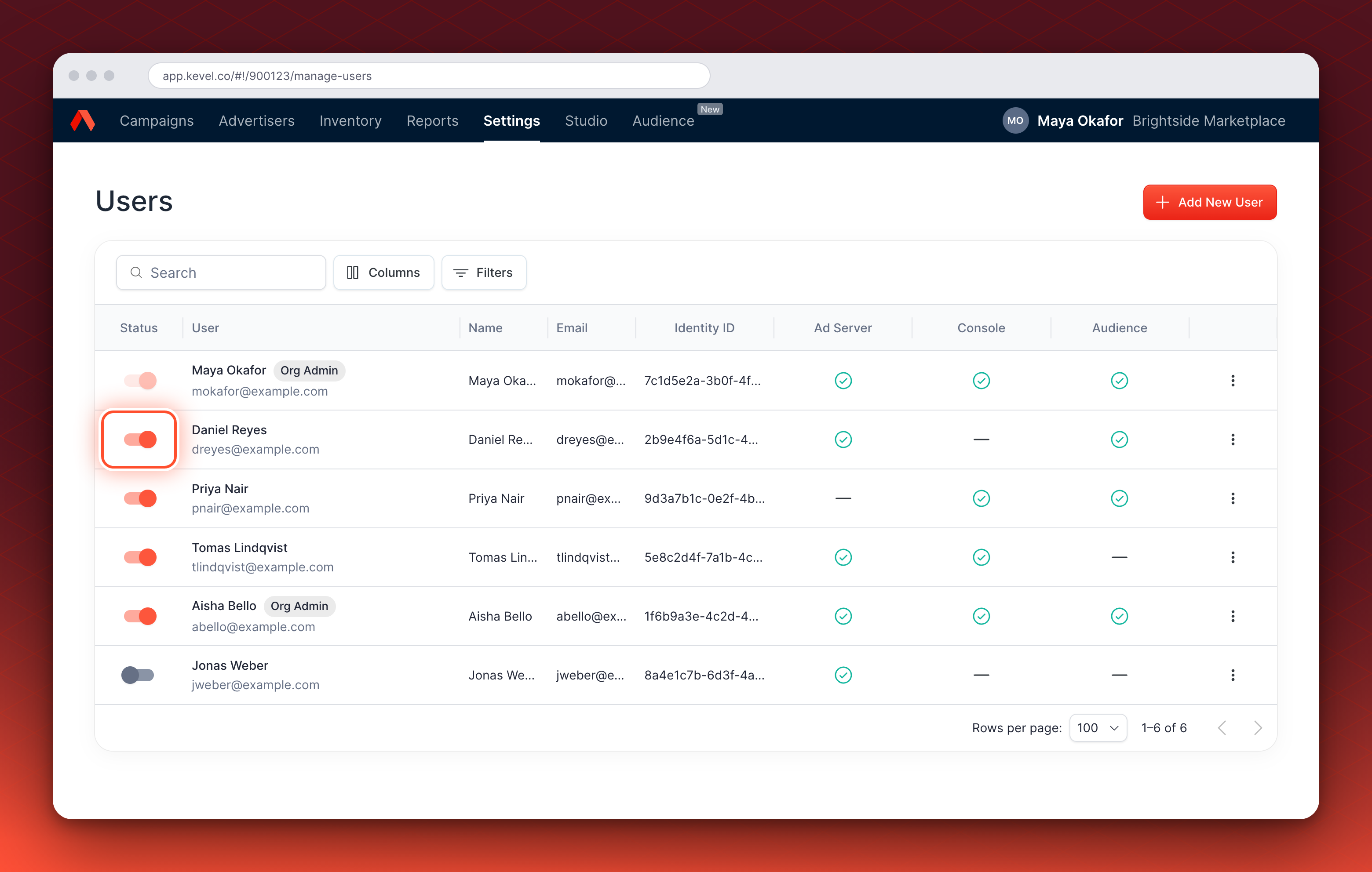The height and width of the screenshot is (872, 1372).
Task: Disable Tomas Lindqvist's status switch
Action: click(x=140, y=557)
